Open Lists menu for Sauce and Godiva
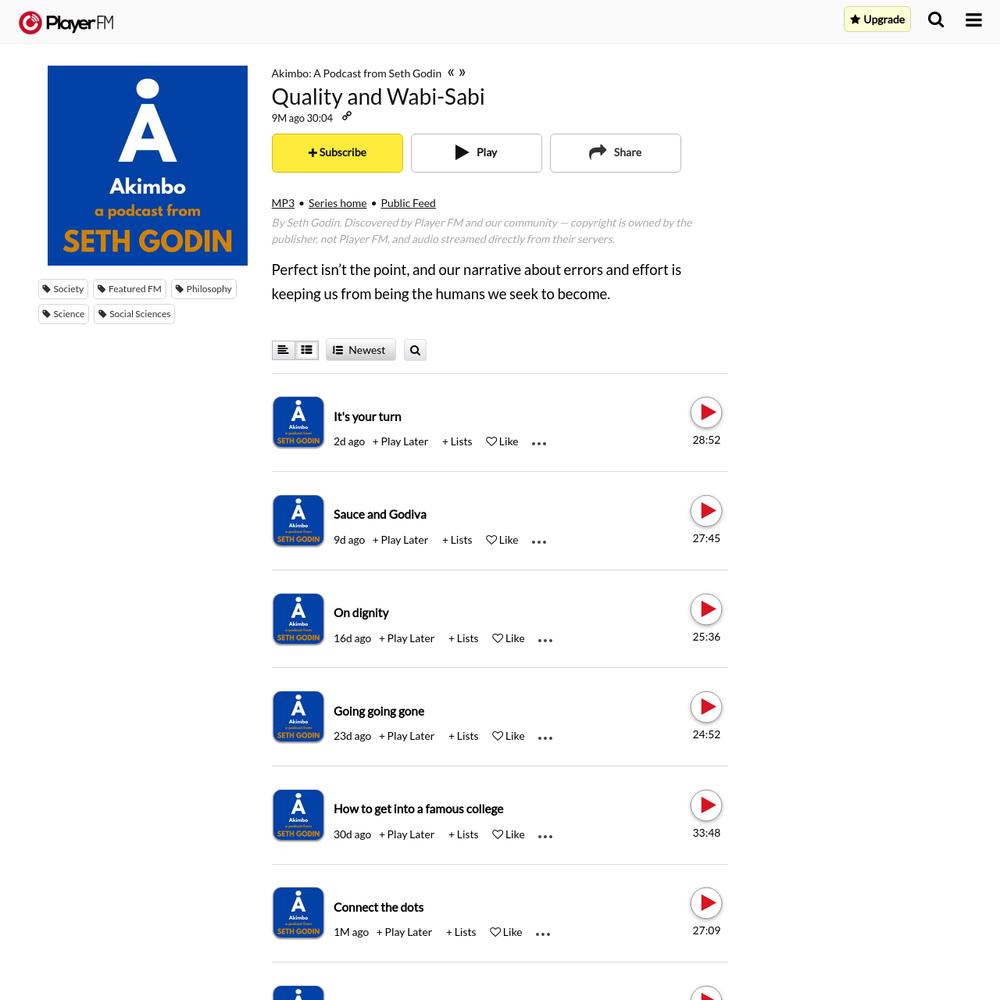 coord(457,540)
